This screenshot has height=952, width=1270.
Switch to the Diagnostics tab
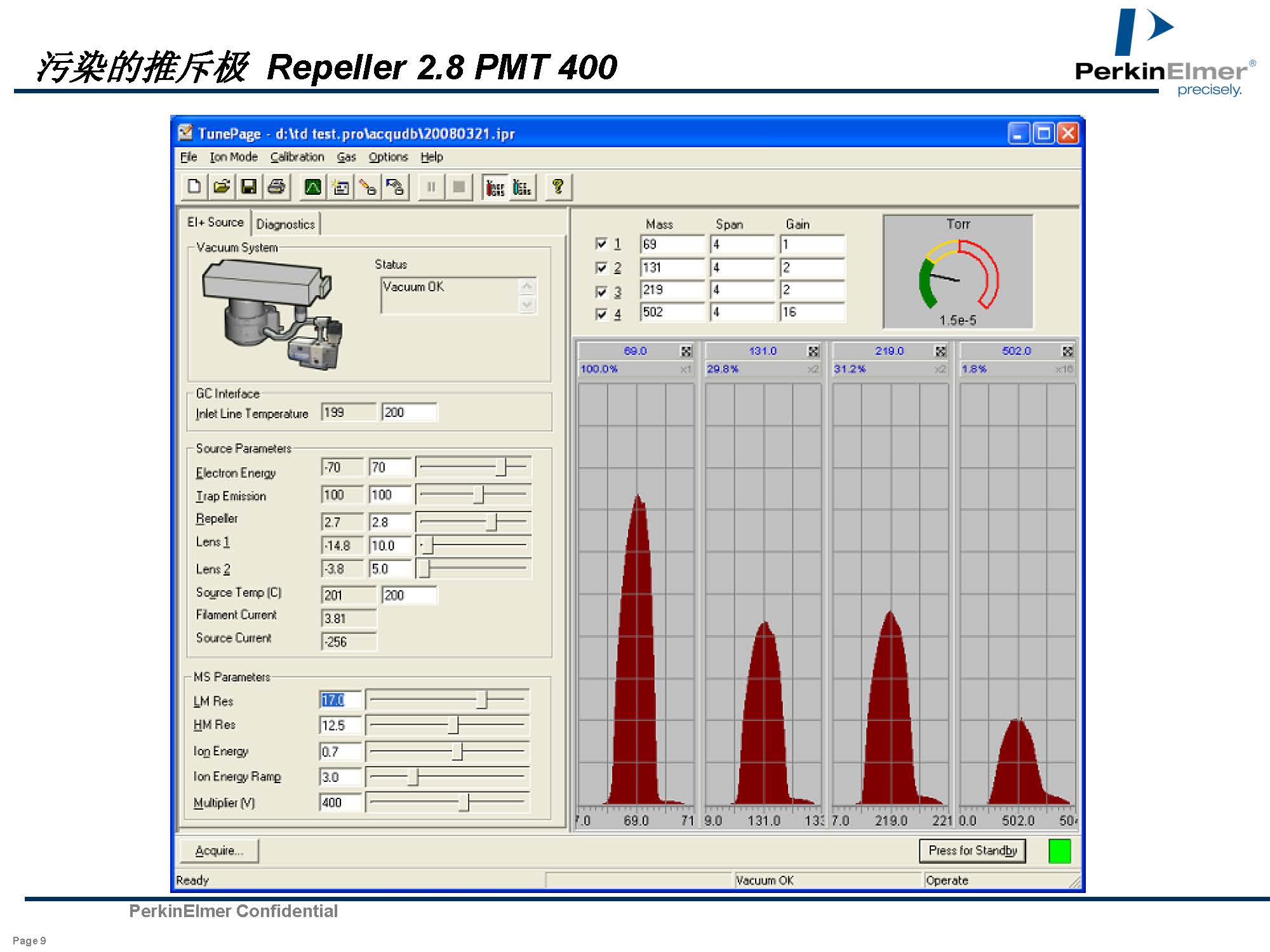pos(286,224)
